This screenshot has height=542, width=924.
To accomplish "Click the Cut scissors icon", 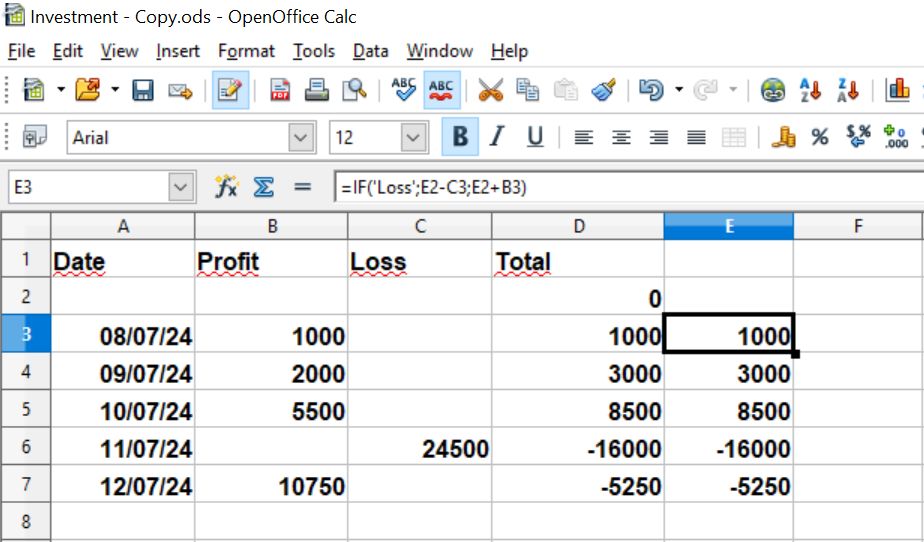I will tap(490, 90).
